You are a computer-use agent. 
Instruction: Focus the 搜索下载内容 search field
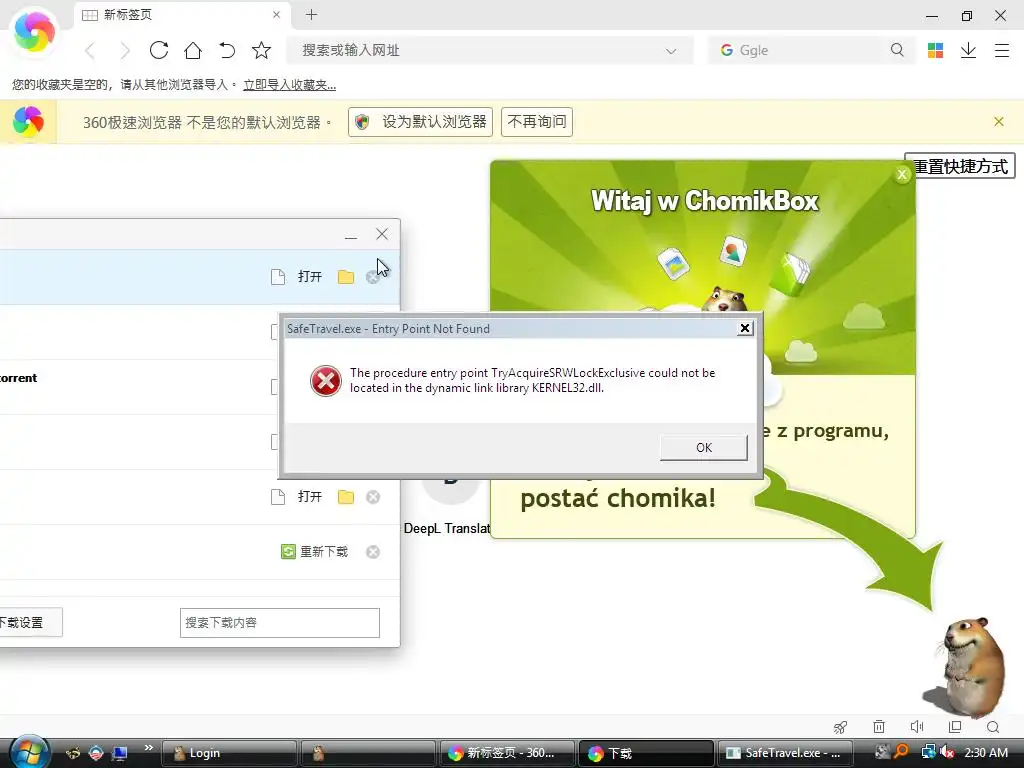pyautogui.click(x=280, y=622)
